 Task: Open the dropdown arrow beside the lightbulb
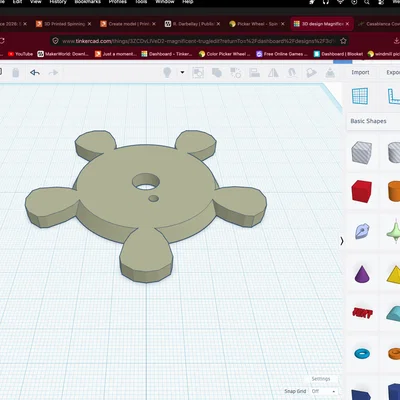182,72
